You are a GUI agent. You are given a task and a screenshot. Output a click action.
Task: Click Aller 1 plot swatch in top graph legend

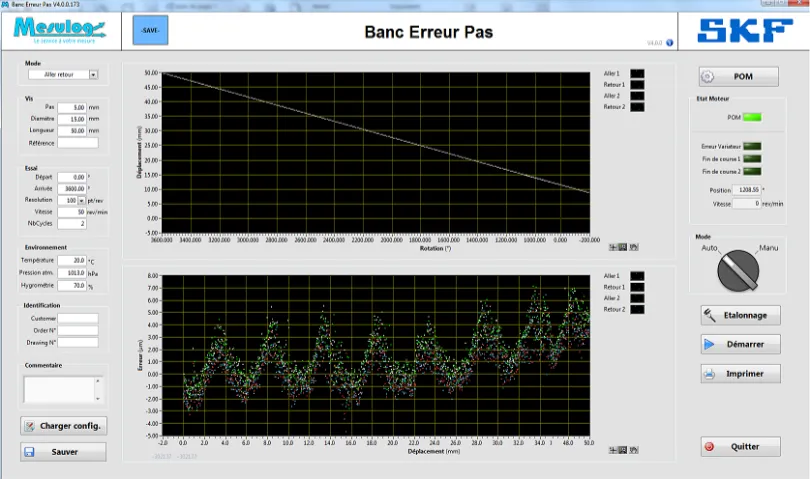pyautogui.click(x=637, y=73)
